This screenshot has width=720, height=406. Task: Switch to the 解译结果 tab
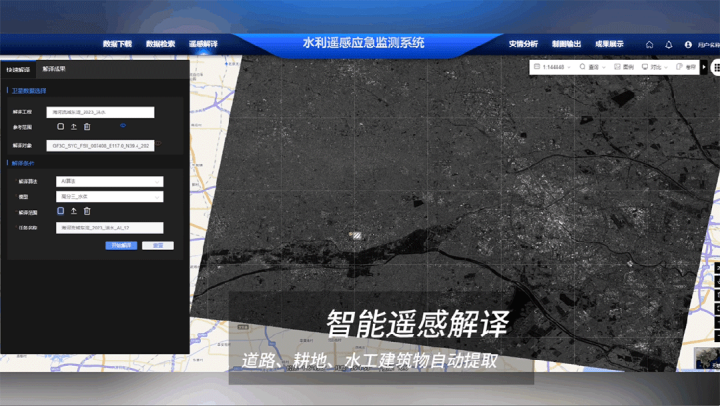(x=54, y=69)
